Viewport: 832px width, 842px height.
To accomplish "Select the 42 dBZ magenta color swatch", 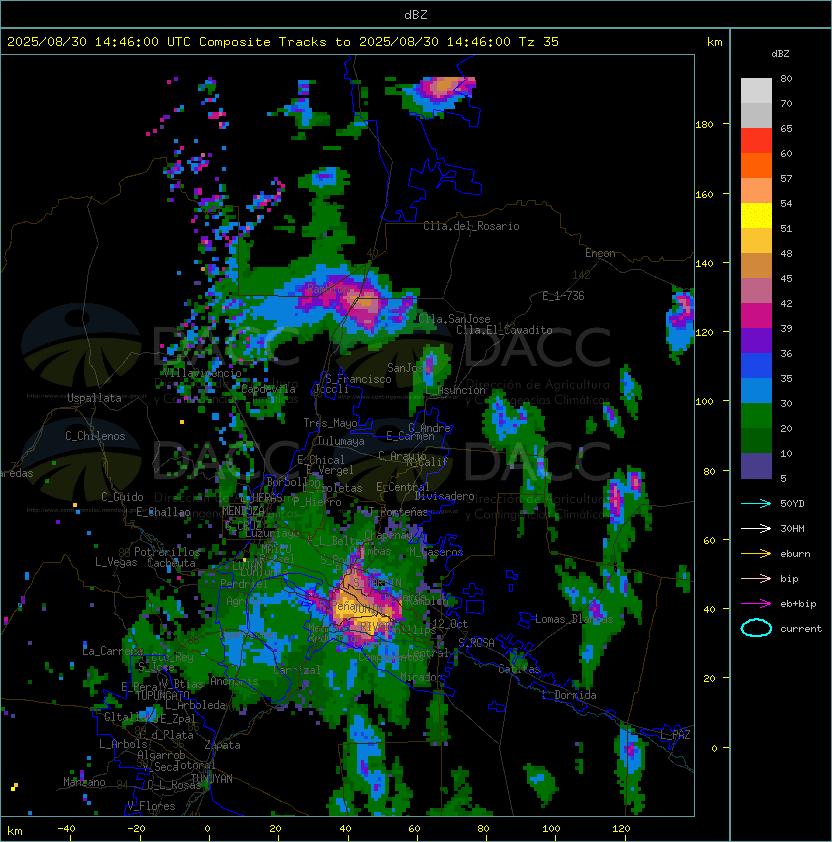I will 756,315.
